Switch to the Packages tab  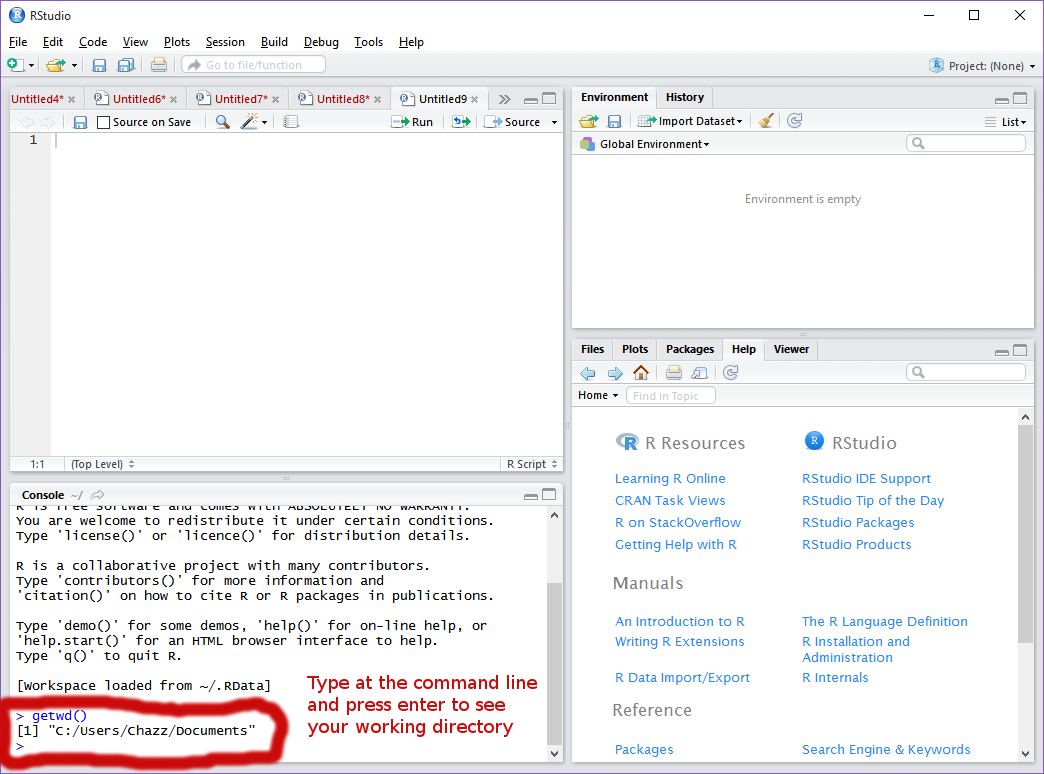pos(690,349)
